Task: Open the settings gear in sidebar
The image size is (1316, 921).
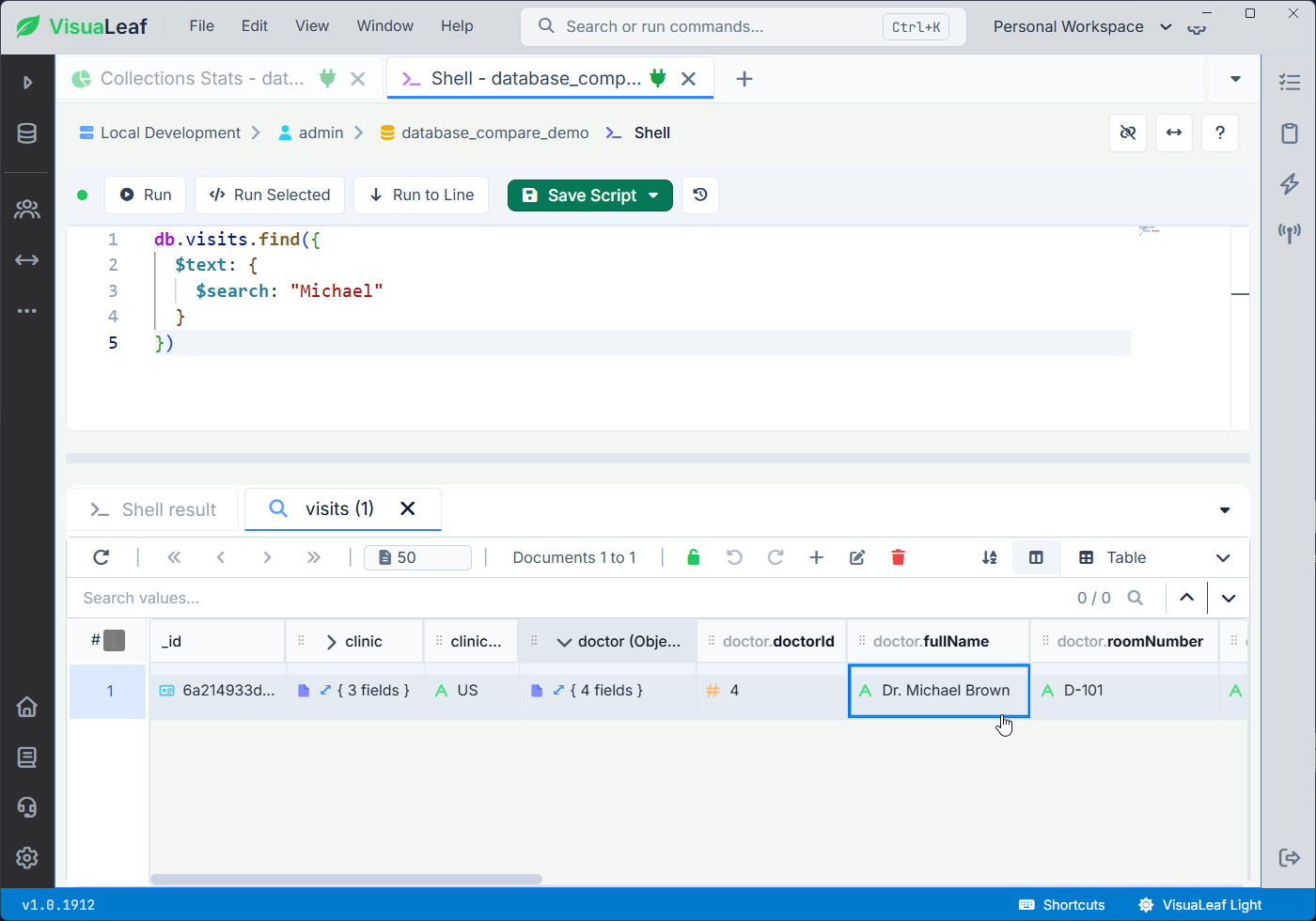Action: [x=27, y=857]
